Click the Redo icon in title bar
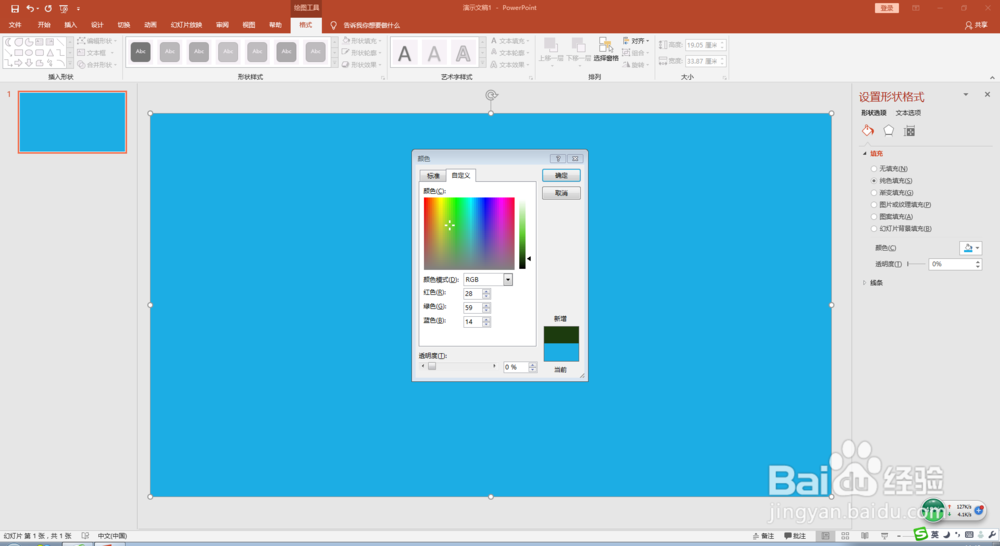This screenshot has width=1000, height=546. 48,8
